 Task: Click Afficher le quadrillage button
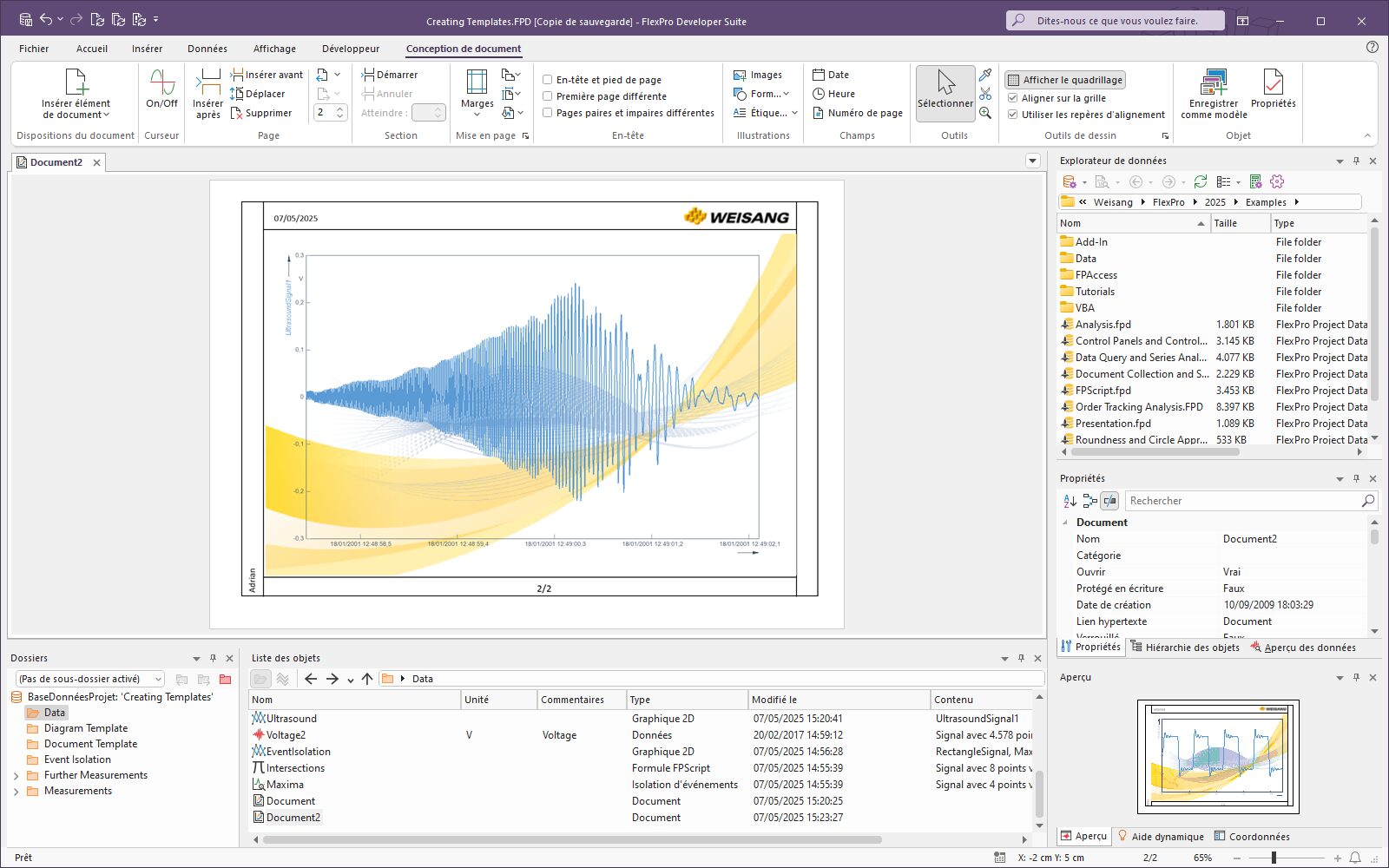coord(1064,80)
